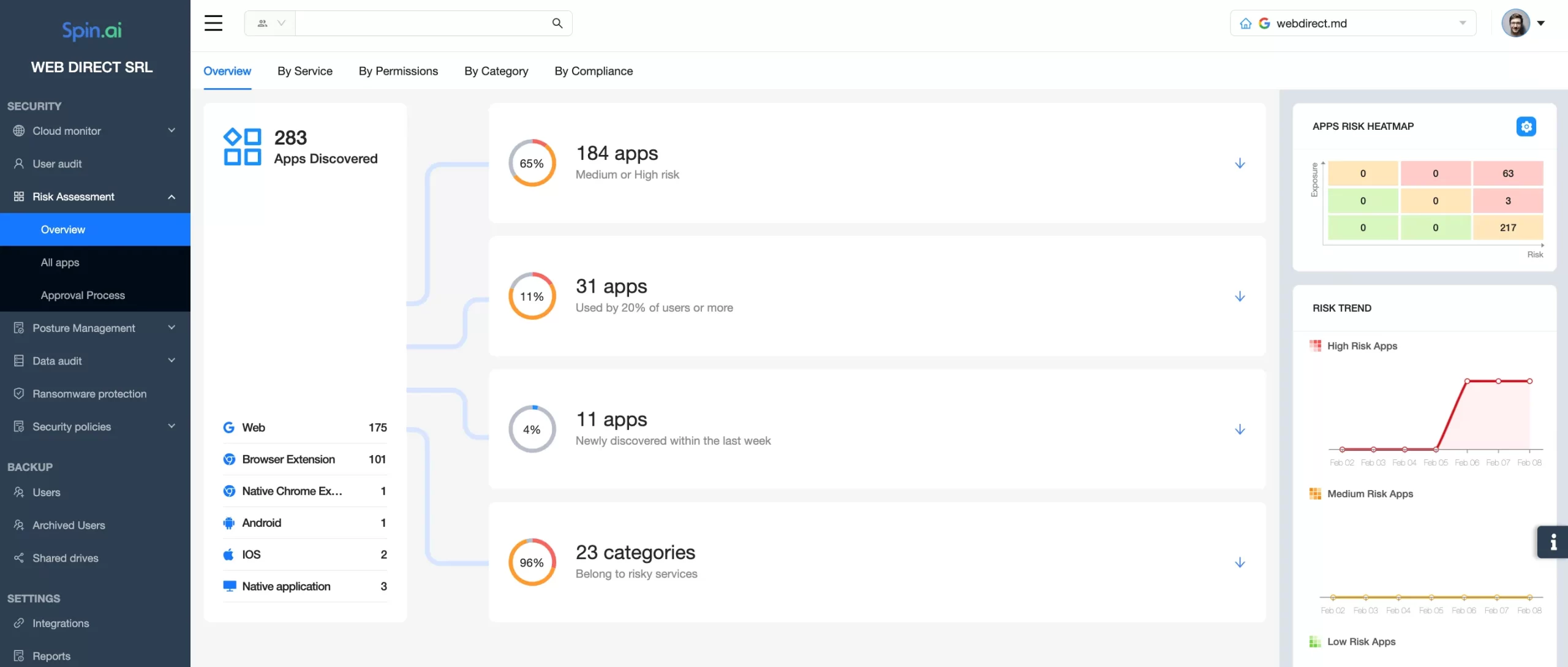Click the Ransomware protection shield icon
The image size is (1568, 667).
19,394
